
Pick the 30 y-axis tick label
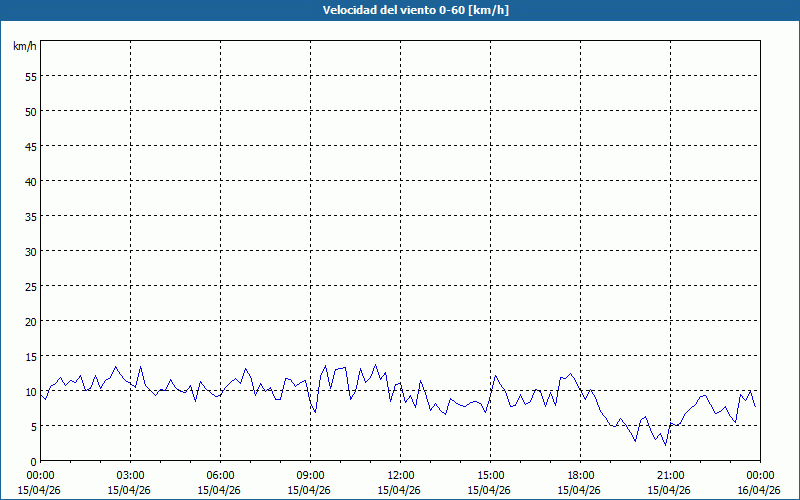pyautogui.click(x=30, y=251)
